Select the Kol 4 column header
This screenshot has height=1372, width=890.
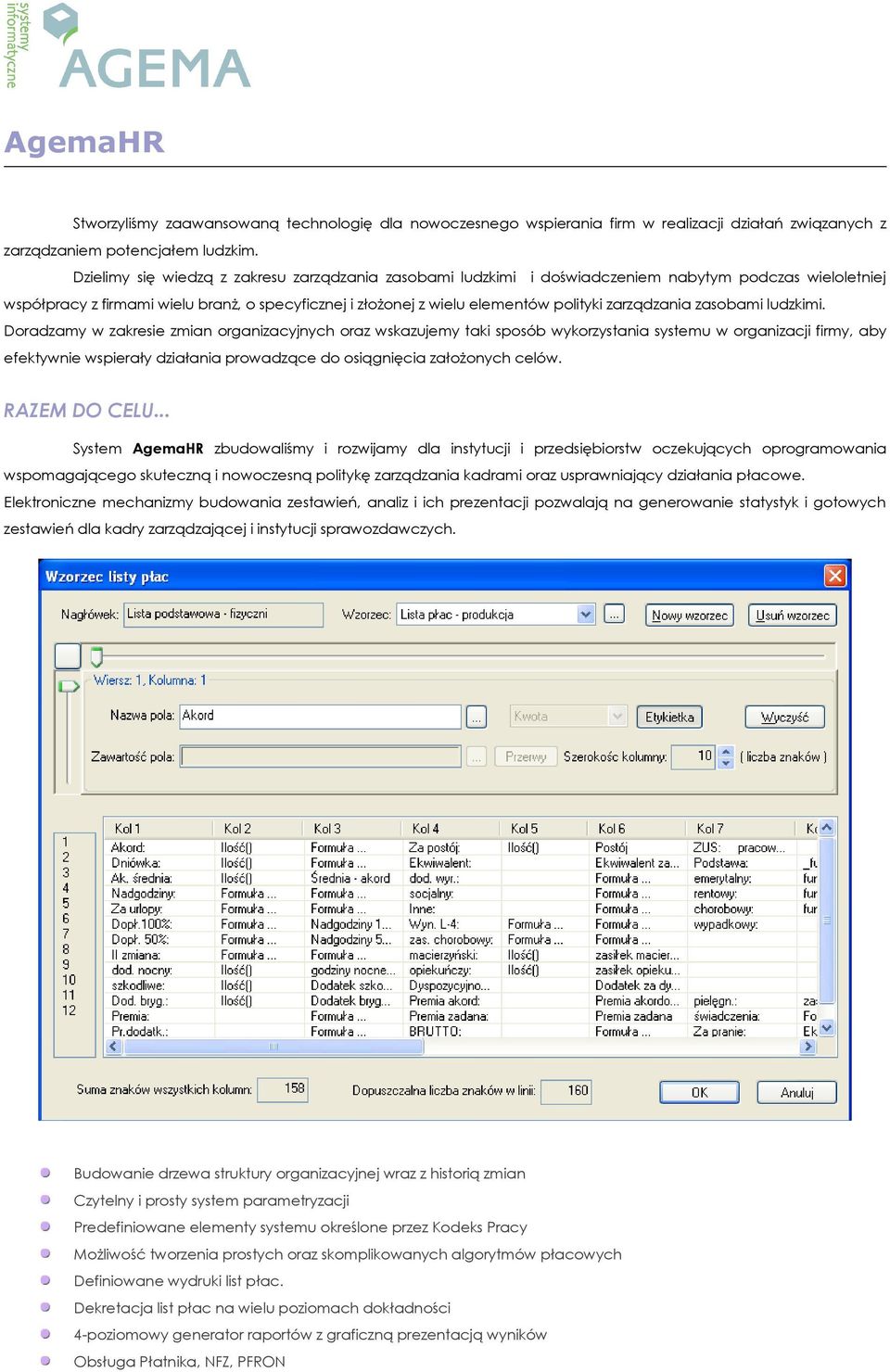coord(454,828)
